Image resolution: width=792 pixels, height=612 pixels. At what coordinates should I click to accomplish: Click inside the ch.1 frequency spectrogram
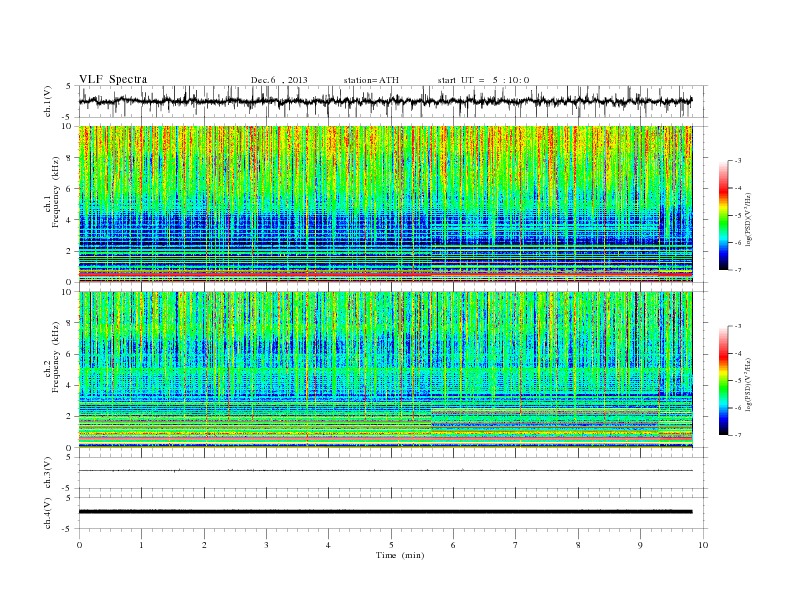click(x=385, y=204)
